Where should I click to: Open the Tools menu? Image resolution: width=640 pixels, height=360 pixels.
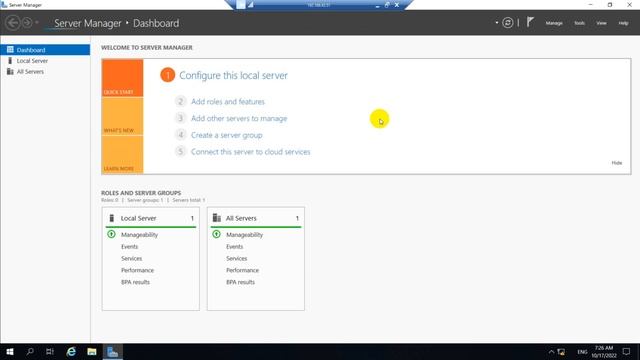click(579, 23)
